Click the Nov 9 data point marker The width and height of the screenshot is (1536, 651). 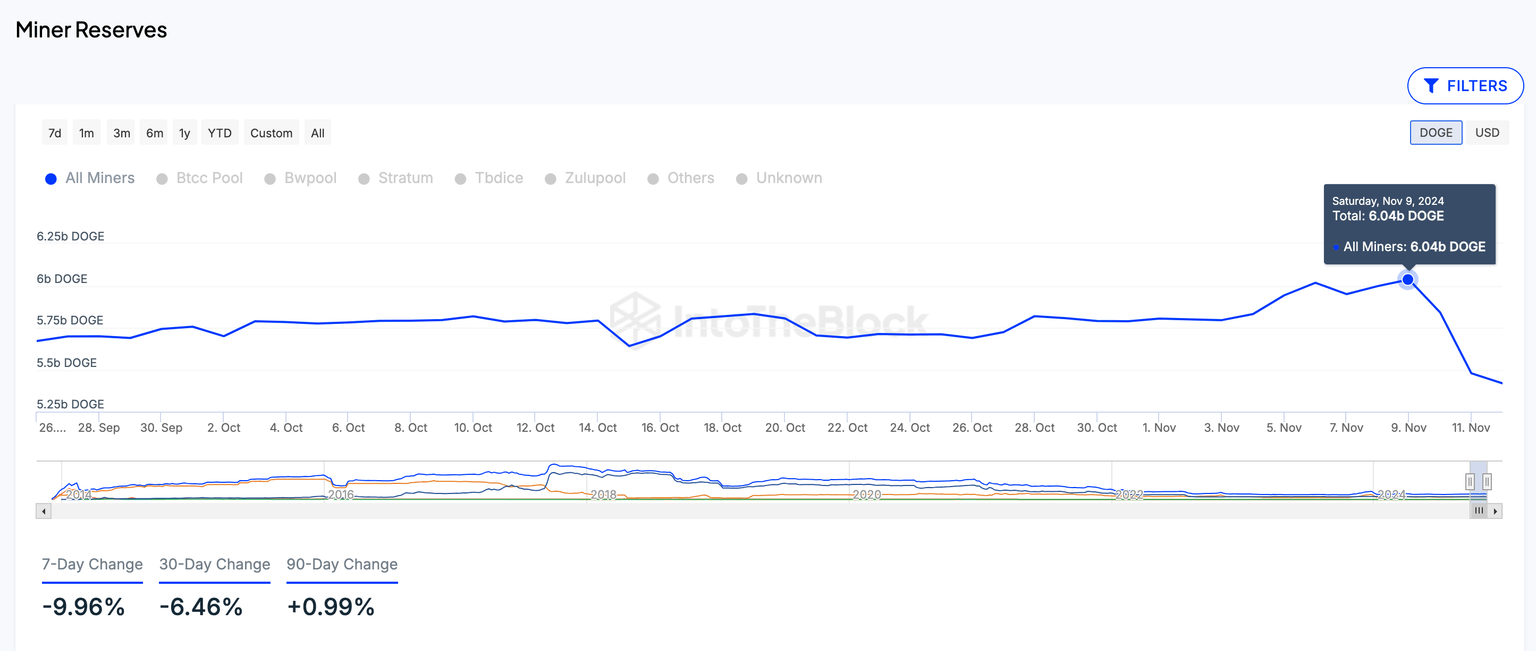click(x=1408, y=279)
